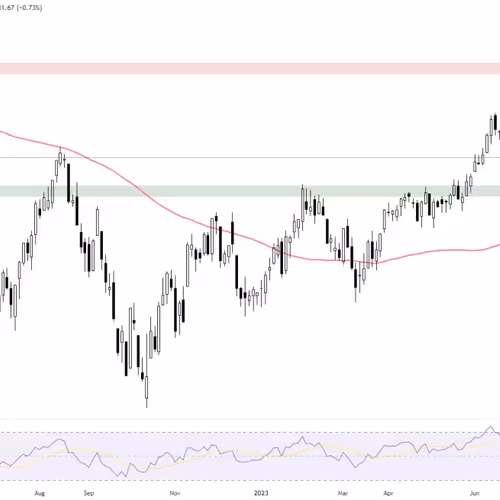Click the gray horizontal price line
This screenshot has height=500, width=500.
pyautogui.click(x=250, y=157)
